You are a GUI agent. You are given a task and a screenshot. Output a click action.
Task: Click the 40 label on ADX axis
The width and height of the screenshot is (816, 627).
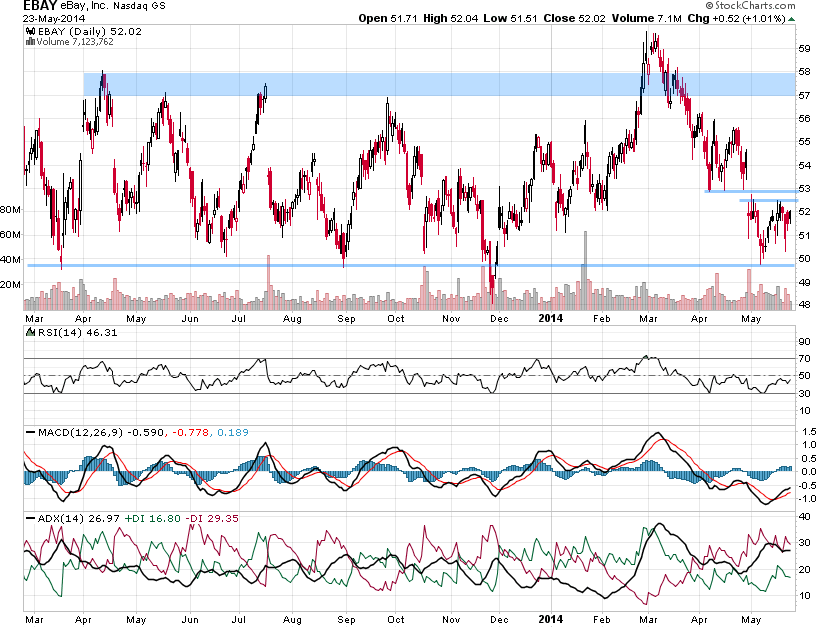coord(805,517)
